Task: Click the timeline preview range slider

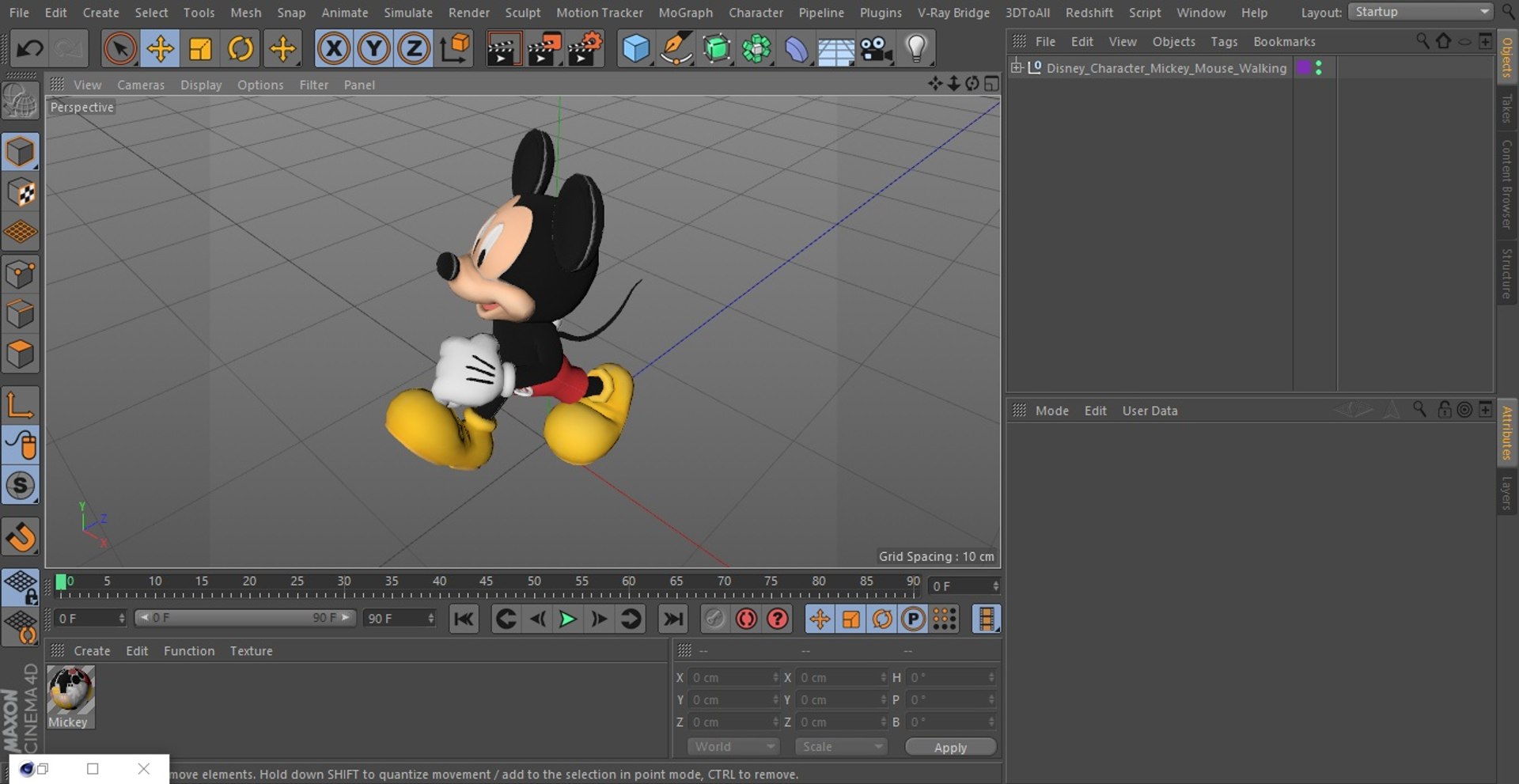Action: [x=244, y=618]
